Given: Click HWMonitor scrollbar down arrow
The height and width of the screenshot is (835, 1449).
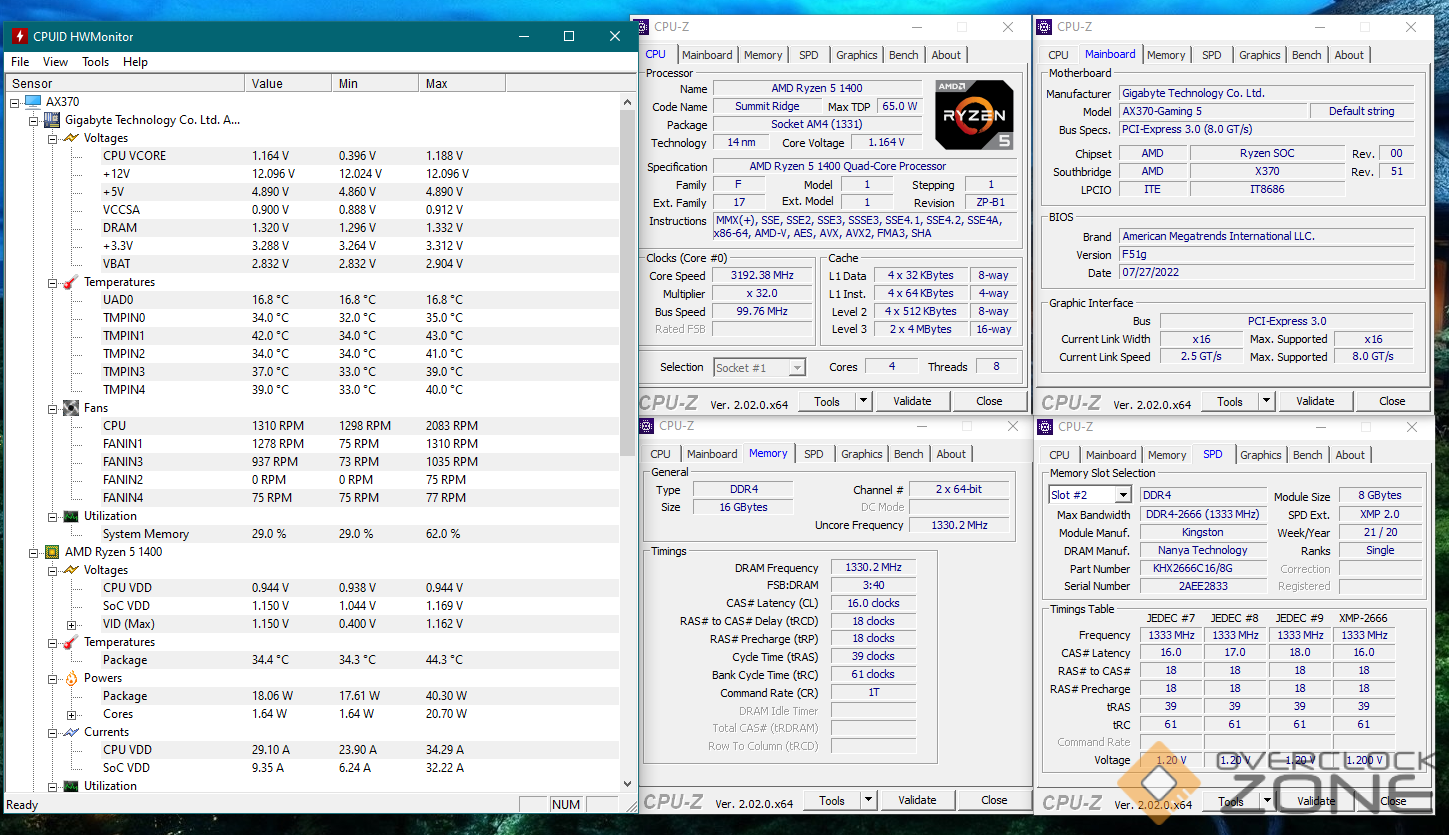Looking at the screenshot, I should tap(628, 784).
